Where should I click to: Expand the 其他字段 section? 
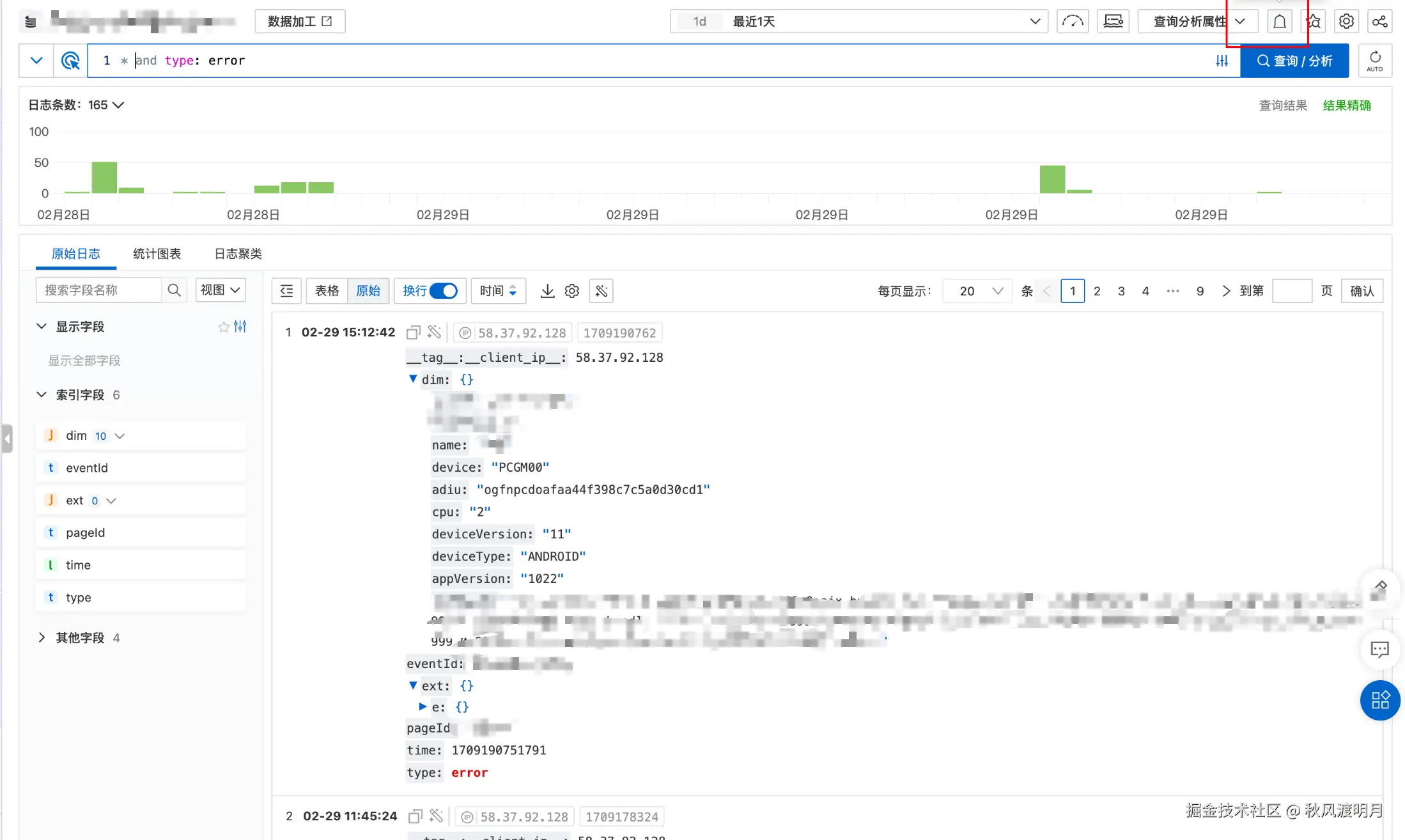42,637
